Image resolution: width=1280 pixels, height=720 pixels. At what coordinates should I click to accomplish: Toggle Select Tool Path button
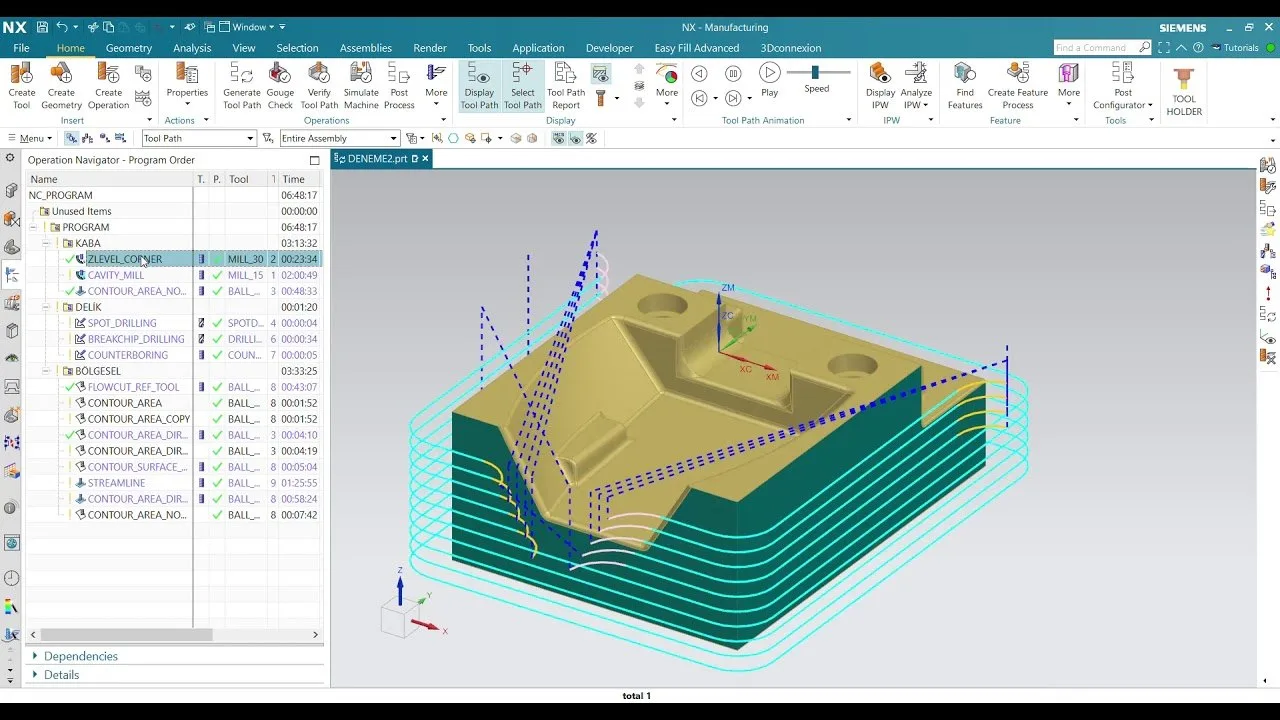(x=522, y=85)
